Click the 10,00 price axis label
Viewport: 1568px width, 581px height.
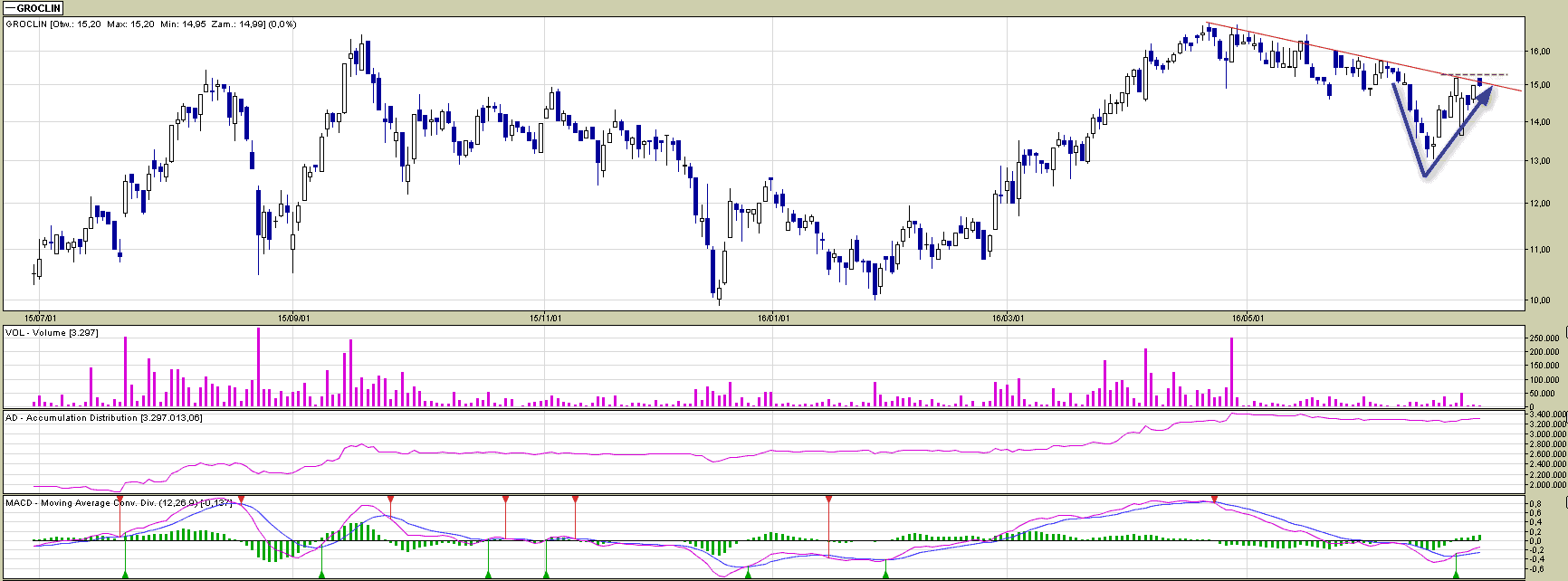(x=1538, y=300)
